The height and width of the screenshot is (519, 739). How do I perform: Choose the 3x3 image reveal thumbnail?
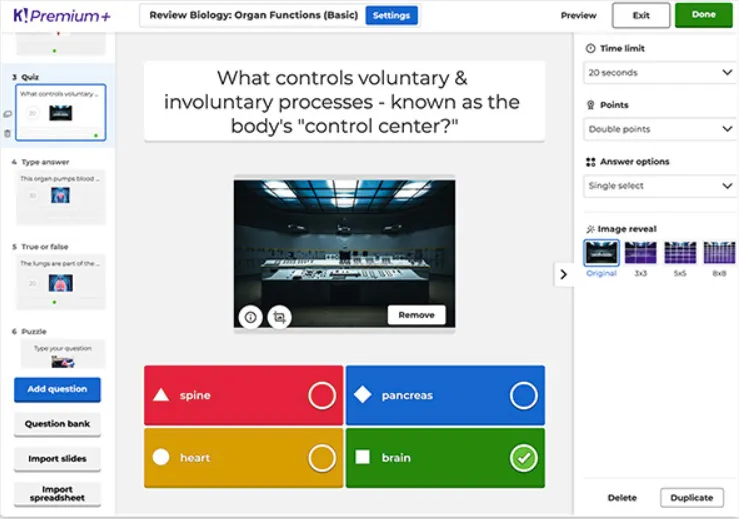(640, 253)
